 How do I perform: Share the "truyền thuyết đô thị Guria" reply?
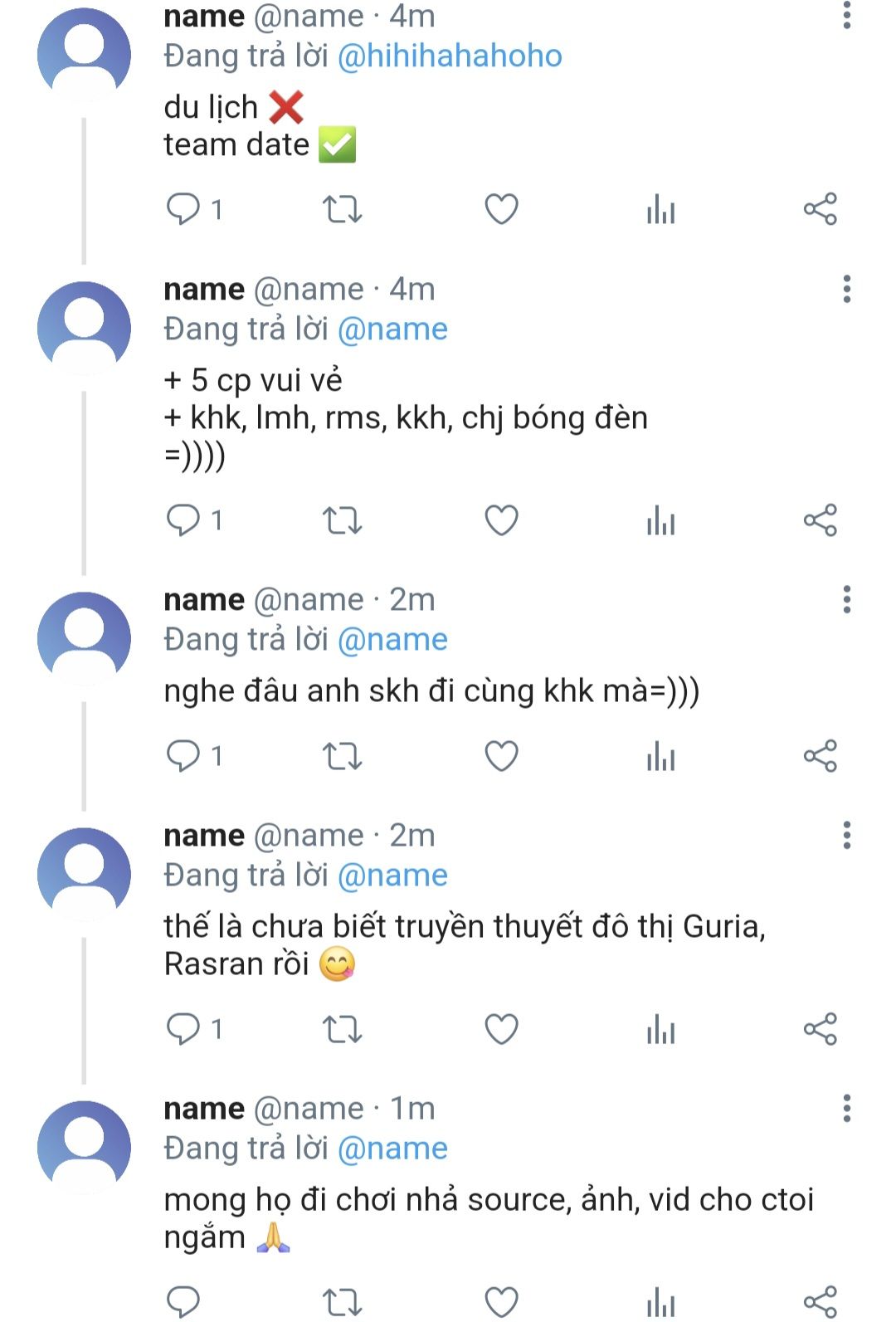pos(820,1029)
